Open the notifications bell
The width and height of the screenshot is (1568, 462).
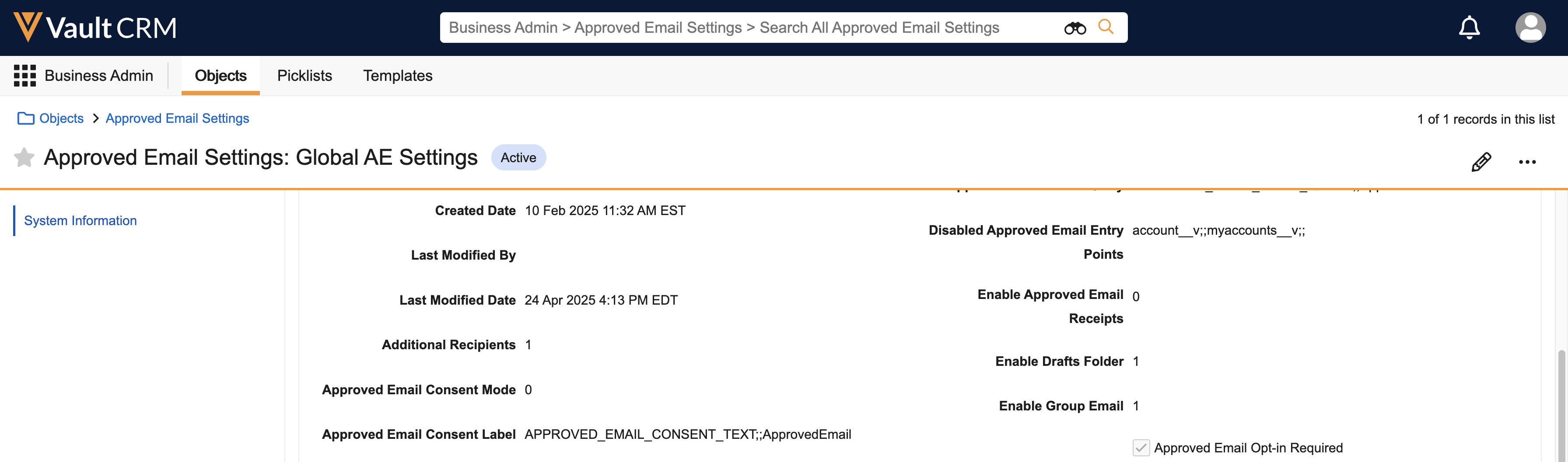tap(1469, 28)
